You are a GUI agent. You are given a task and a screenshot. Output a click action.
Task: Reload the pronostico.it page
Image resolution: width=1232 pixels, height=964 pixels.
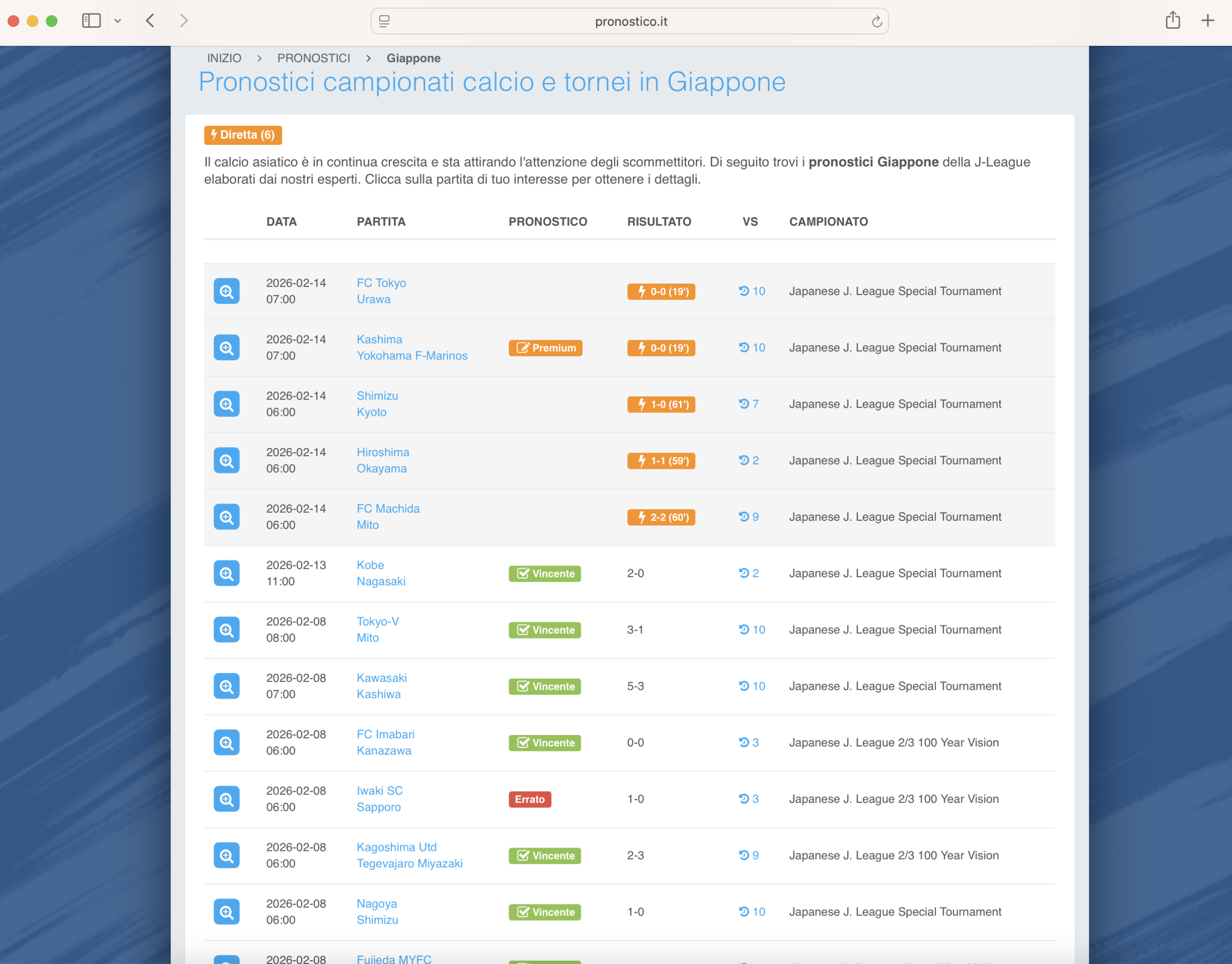[x=876, y=22]
